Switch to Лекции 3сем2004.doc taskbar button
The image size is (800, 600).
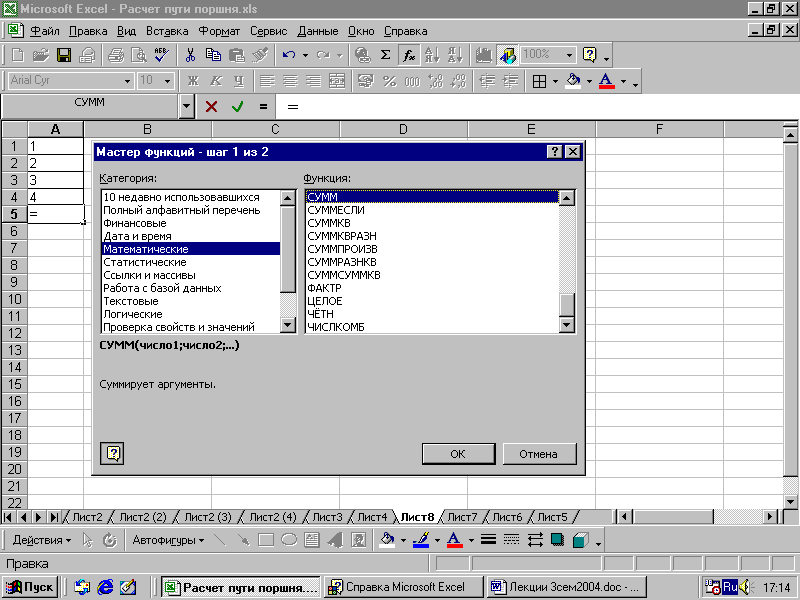567,587
